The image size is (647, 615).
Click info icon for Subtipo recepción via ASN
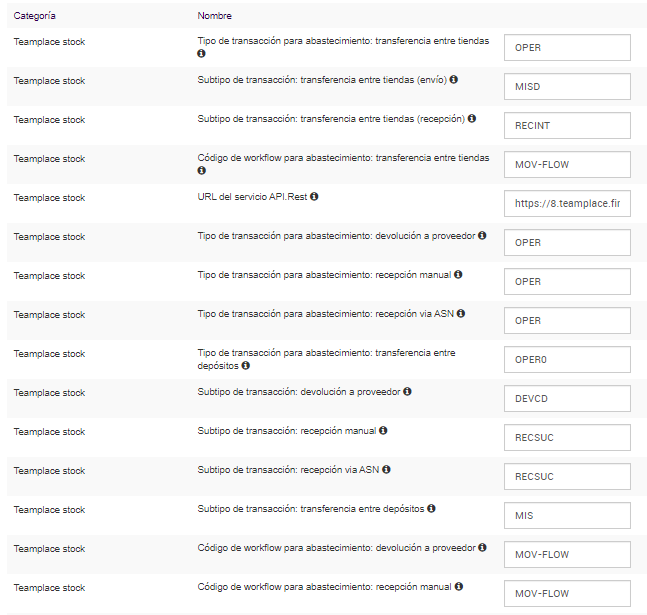[386, 470]
